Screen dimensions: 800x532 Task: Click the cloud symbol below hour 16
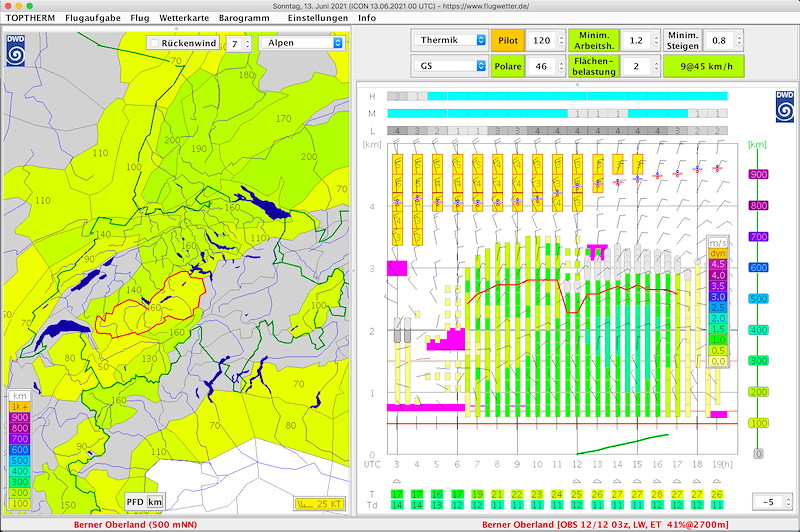pyautogui.click(x=657, y=481)
